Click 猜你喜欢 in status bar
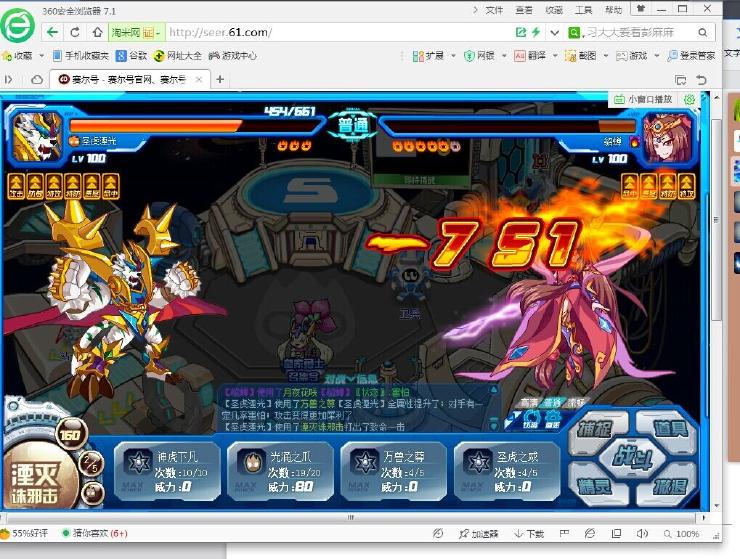Screen dimensions: 740x559 (x=95, y=534)
